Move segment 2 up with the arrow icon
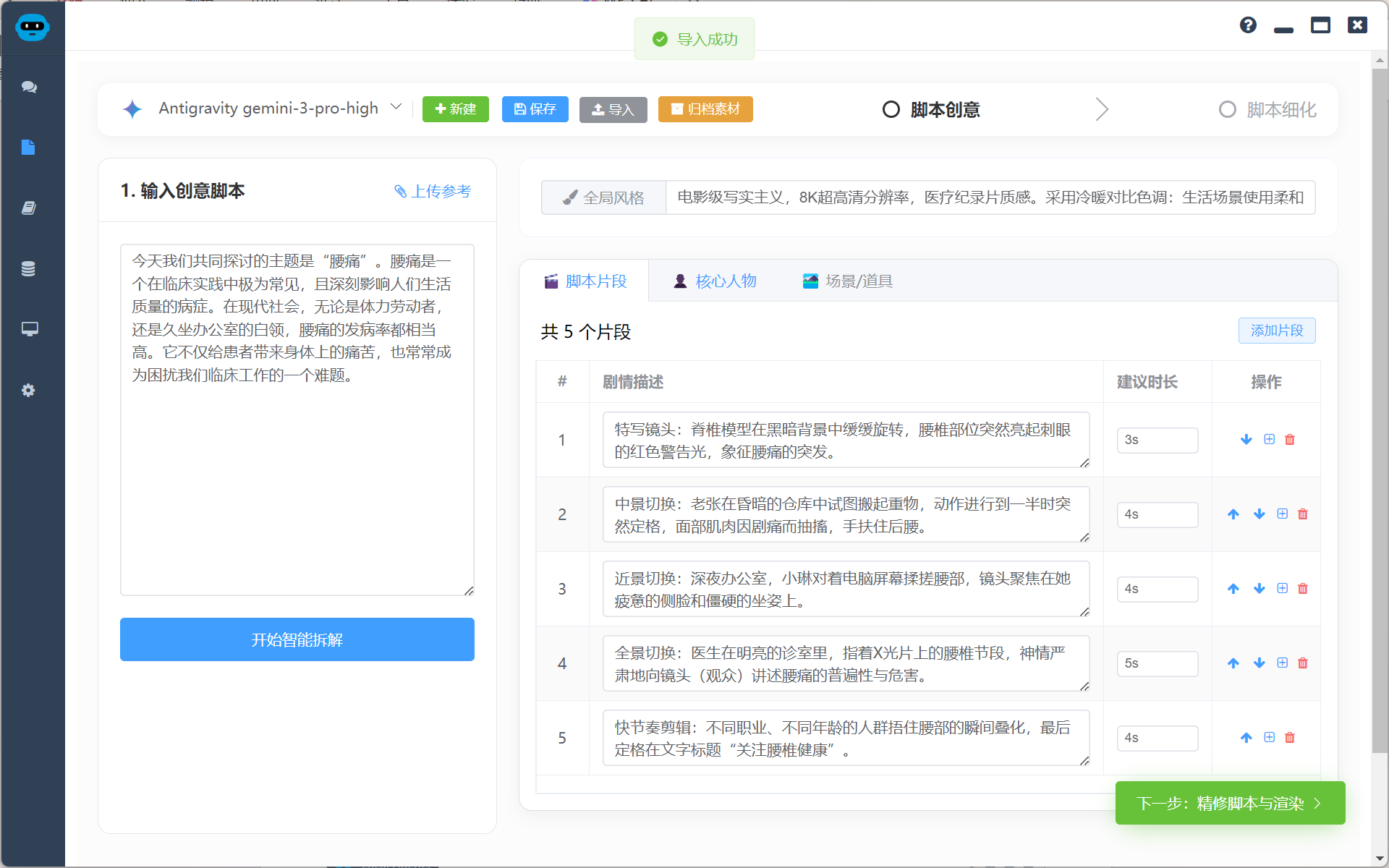Screen dimensions: 1389x868 1233,514
